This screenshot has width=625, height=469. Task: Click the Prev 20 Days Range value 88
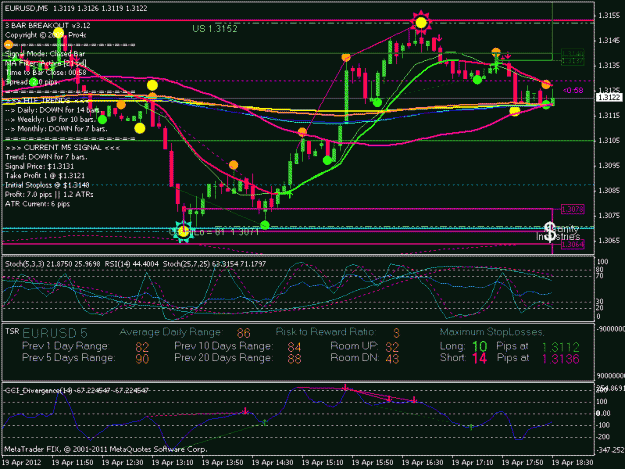click(x=294, y=359)
